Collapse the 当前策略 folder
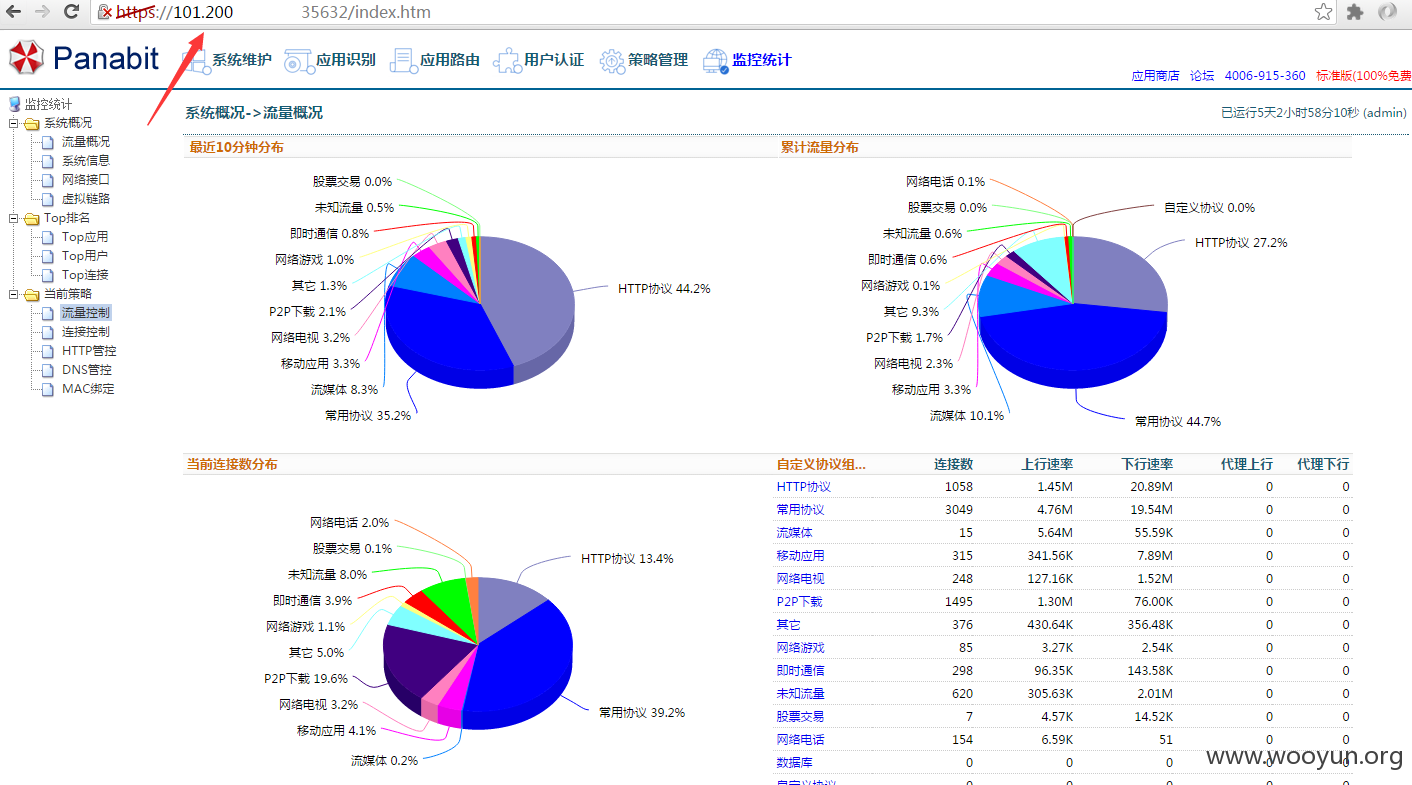1412x785 pixels. [13, 294]
